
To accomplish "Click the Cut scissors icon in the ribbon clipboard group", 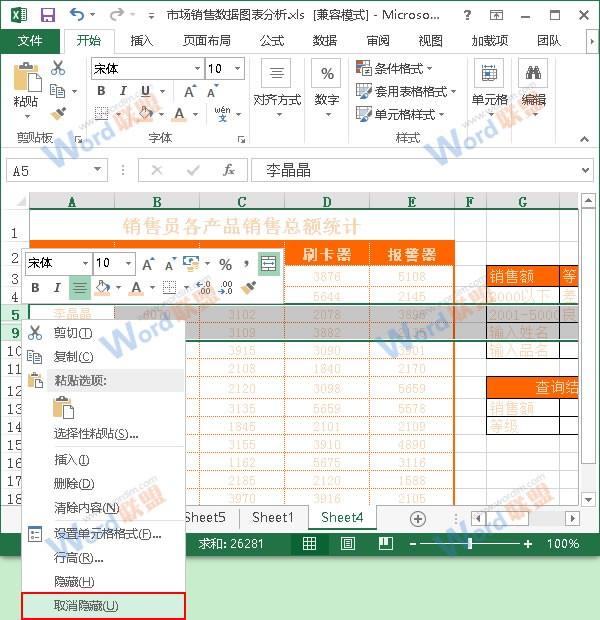I will coord(58,68).
